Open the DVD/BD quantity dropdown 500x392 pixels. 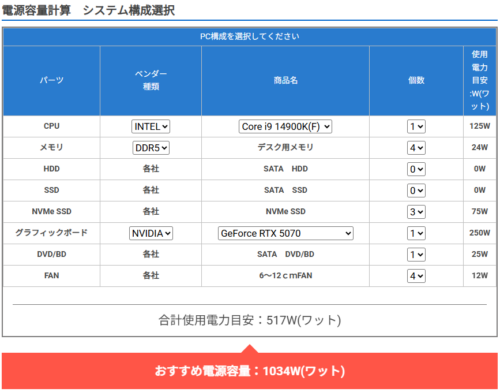[x=416, y=255]
